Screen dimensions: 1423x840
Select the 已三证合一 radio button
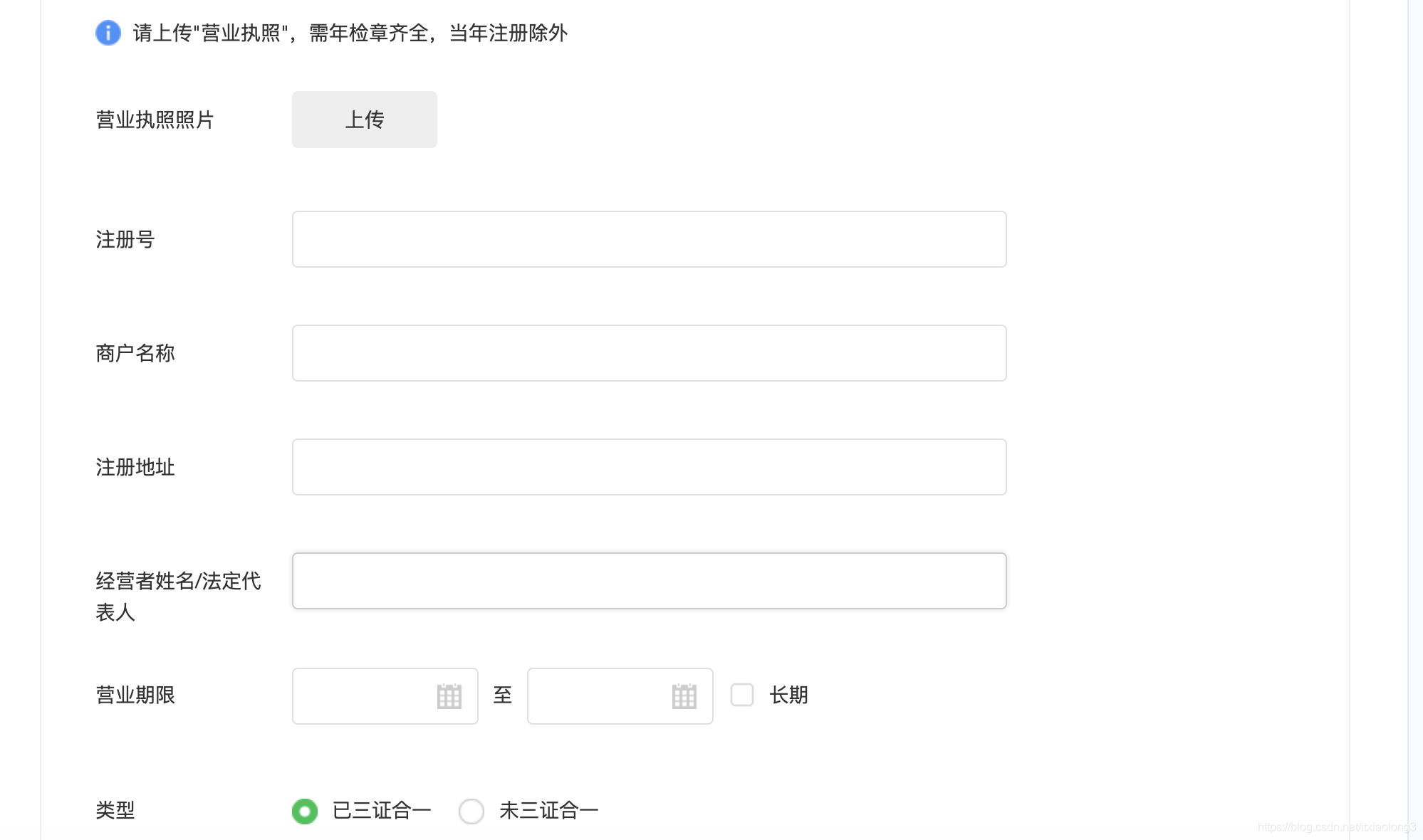click(305, 811)
